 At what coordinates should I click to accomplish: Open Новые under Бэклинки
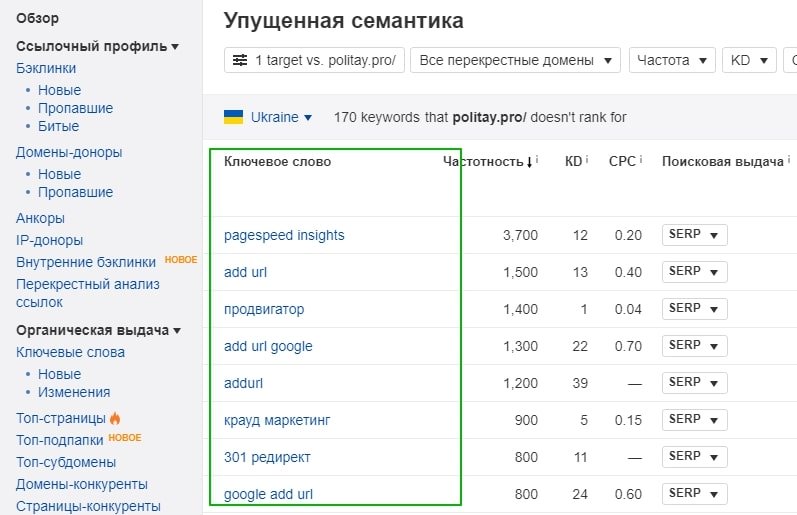tap(59, 90)
